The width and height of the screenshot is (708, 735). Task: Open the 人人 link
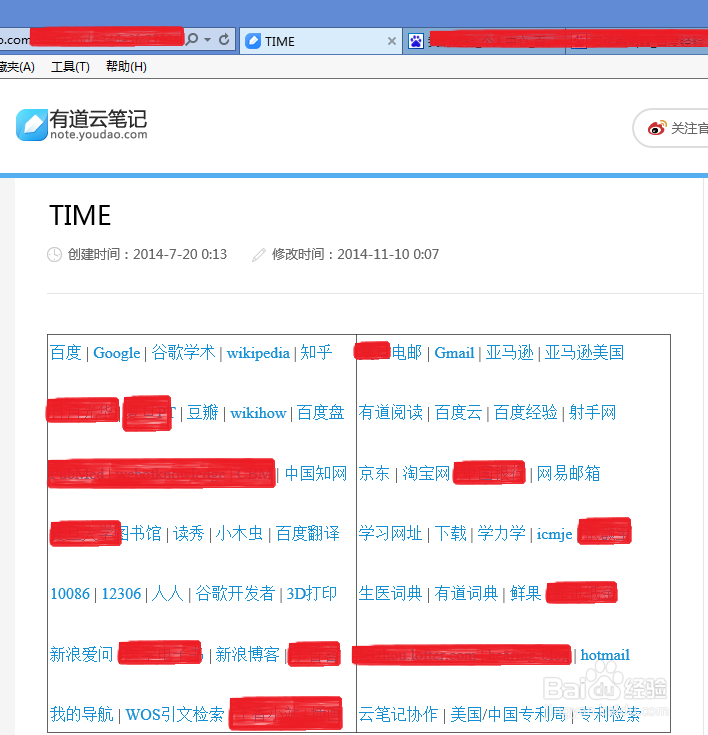[x=167, y=593]
